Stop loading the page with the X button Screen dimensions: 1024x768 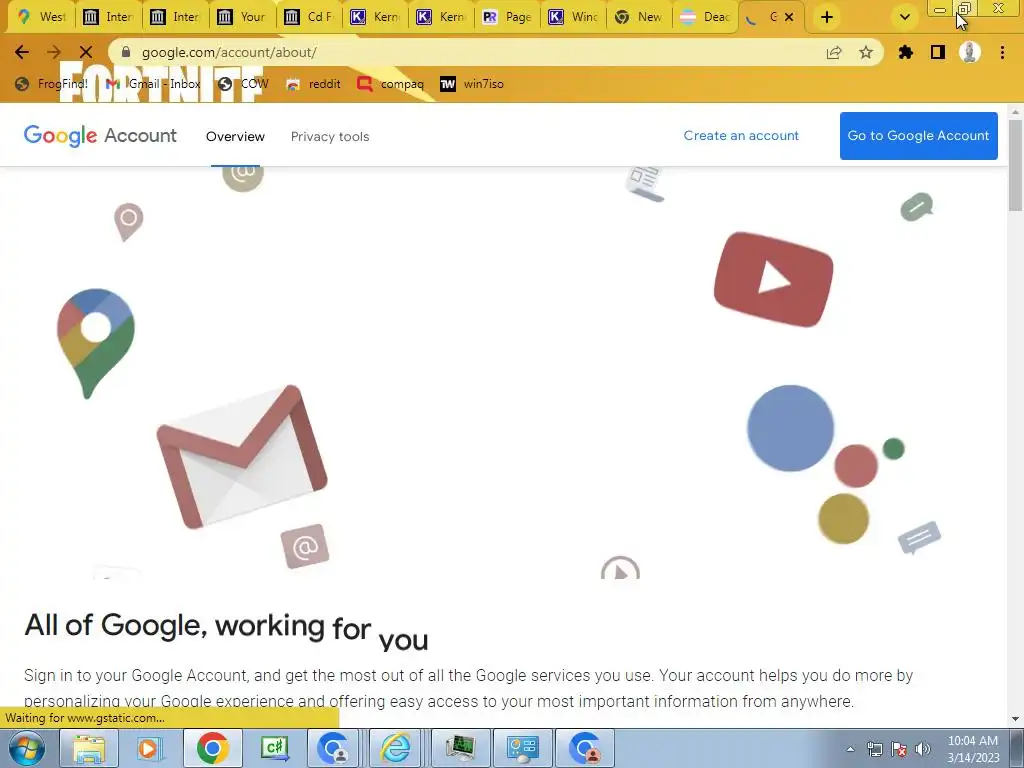pos(86,52)
